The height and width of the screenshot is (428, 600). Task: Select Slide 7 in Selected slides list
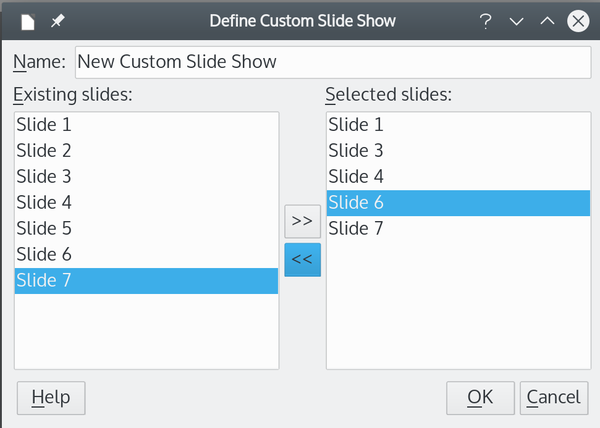pyautogui.click(x=458, y=228)
